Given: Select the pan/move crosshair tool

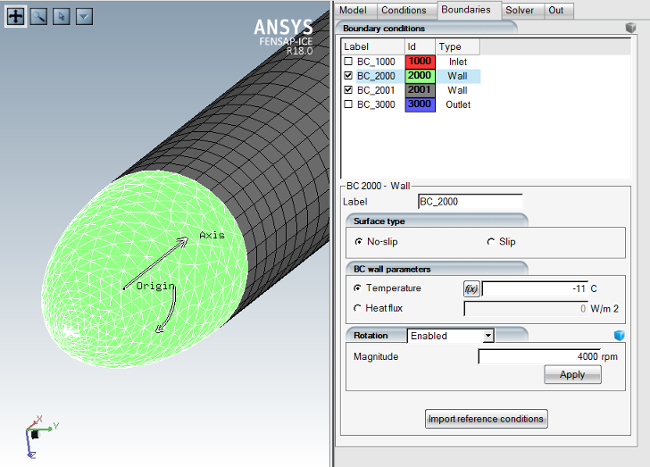Looking at the screenshot, I should click(16, 16).
